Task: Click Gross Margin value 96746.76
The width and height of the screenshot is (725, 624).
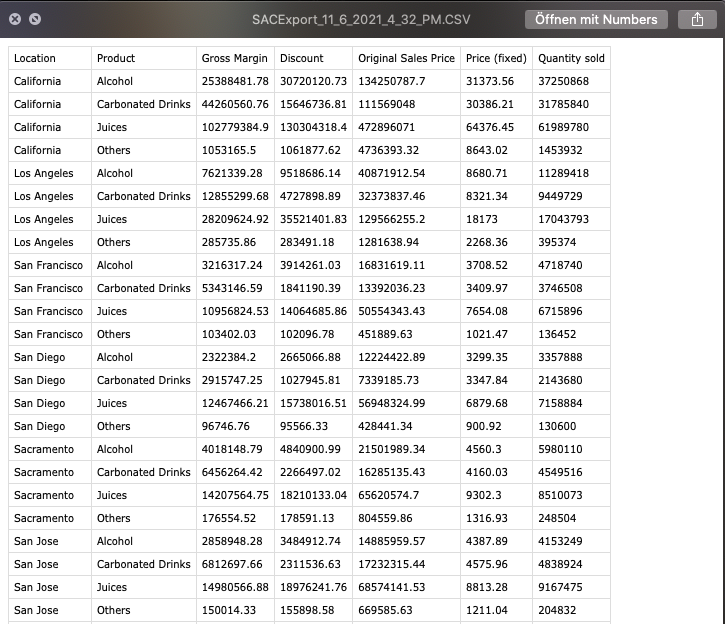Action: click(225, 426)
